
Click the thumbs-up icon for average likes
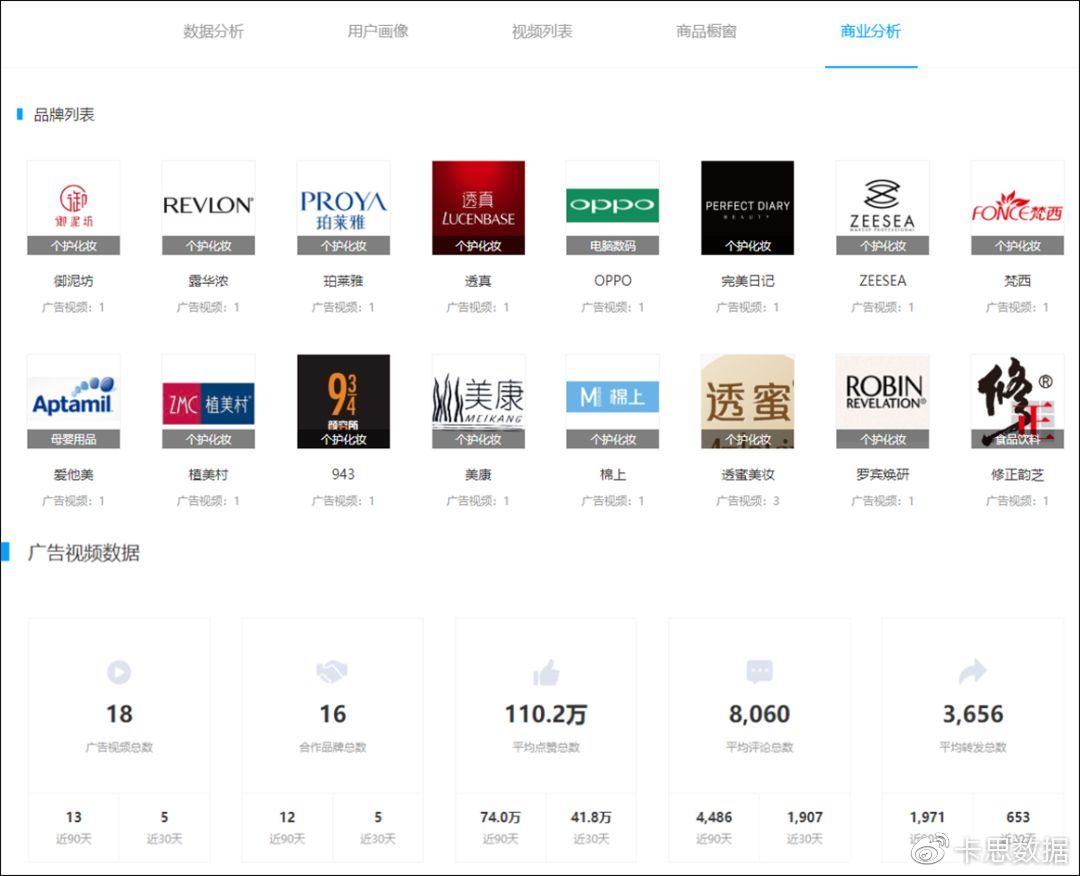click(x=546, y=672)
